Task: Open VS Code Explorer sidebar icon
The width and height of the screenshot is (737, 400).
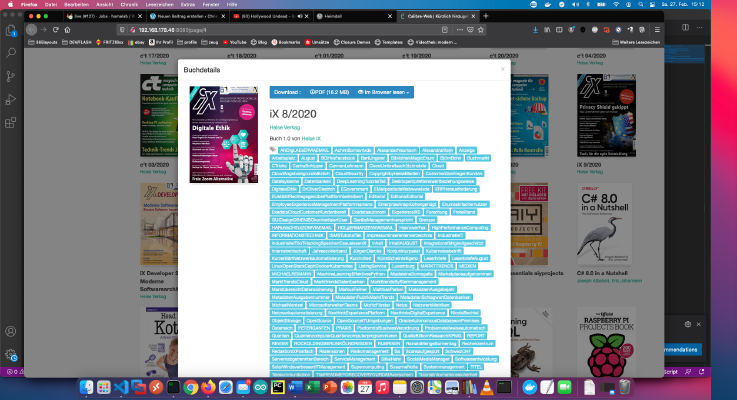Action: (x=10, y=31)
